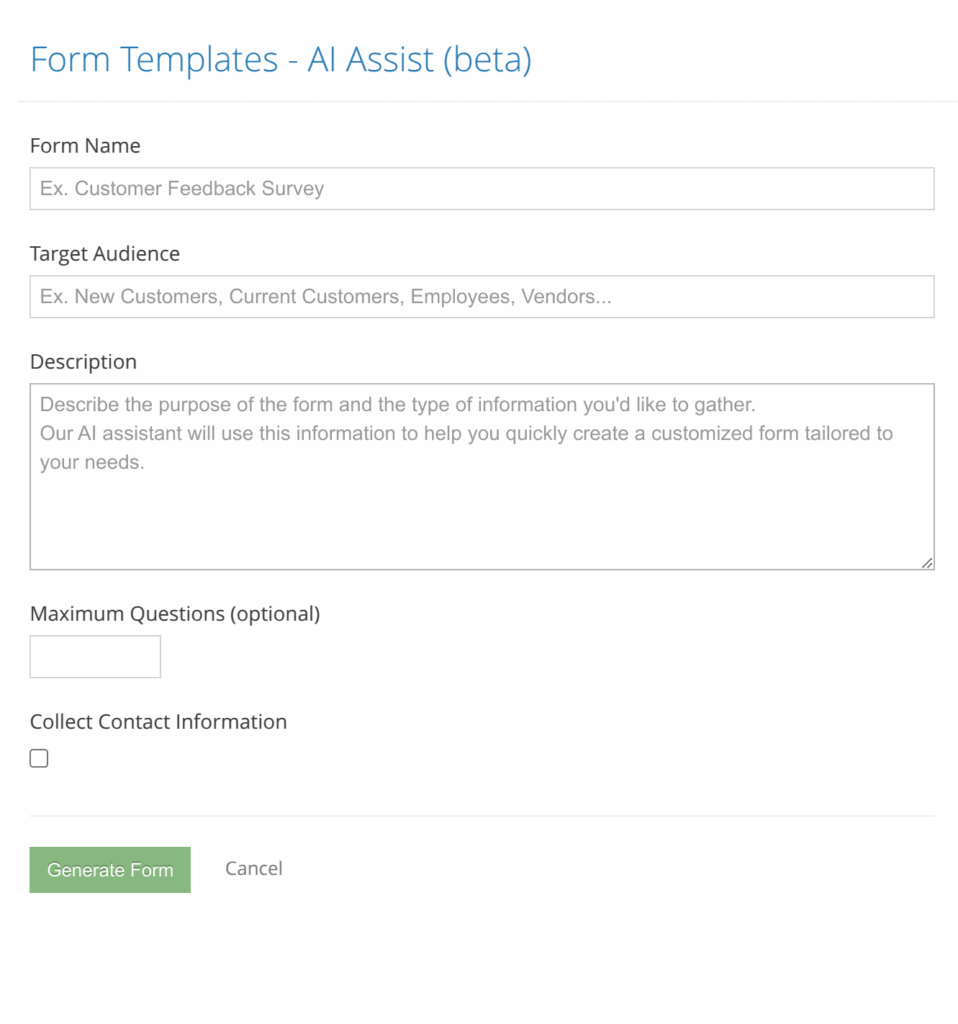
Task: Click inside the Description text area
Action: tap(482, 477)
